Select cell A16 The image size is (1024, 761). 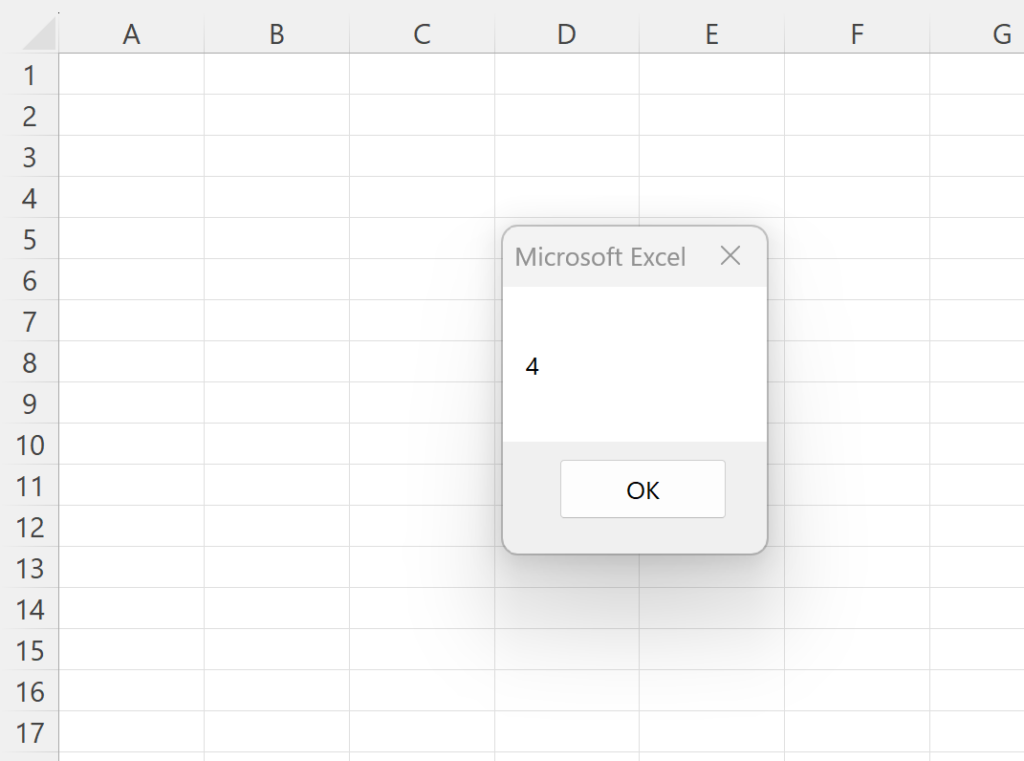[131, 692]
